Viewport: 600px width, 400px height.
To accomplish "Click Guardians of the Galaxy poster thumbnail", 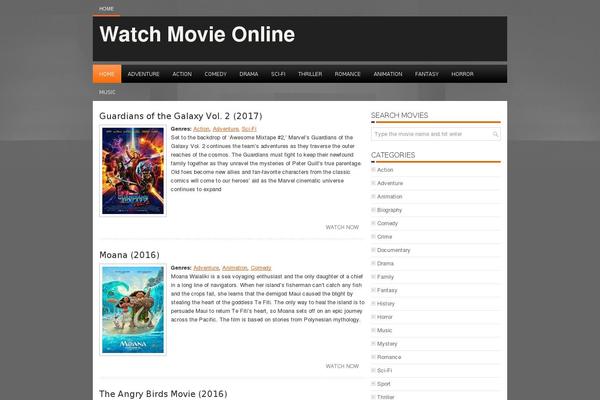I will (x=133, y=171).
